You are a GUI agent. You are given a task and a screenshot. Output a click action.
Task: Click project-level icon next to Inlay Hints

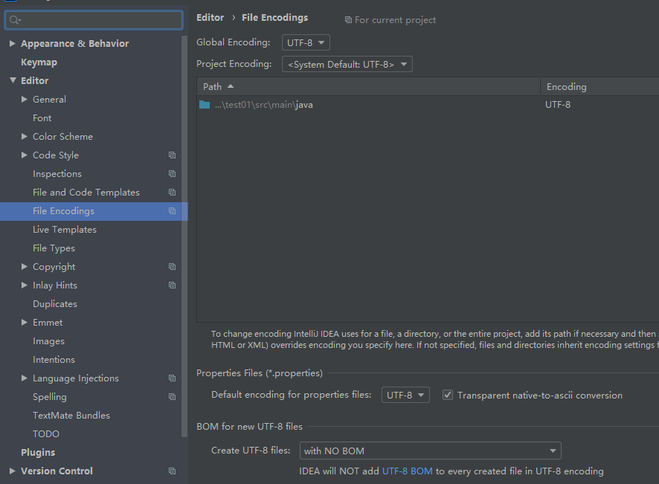coord(172,285)
